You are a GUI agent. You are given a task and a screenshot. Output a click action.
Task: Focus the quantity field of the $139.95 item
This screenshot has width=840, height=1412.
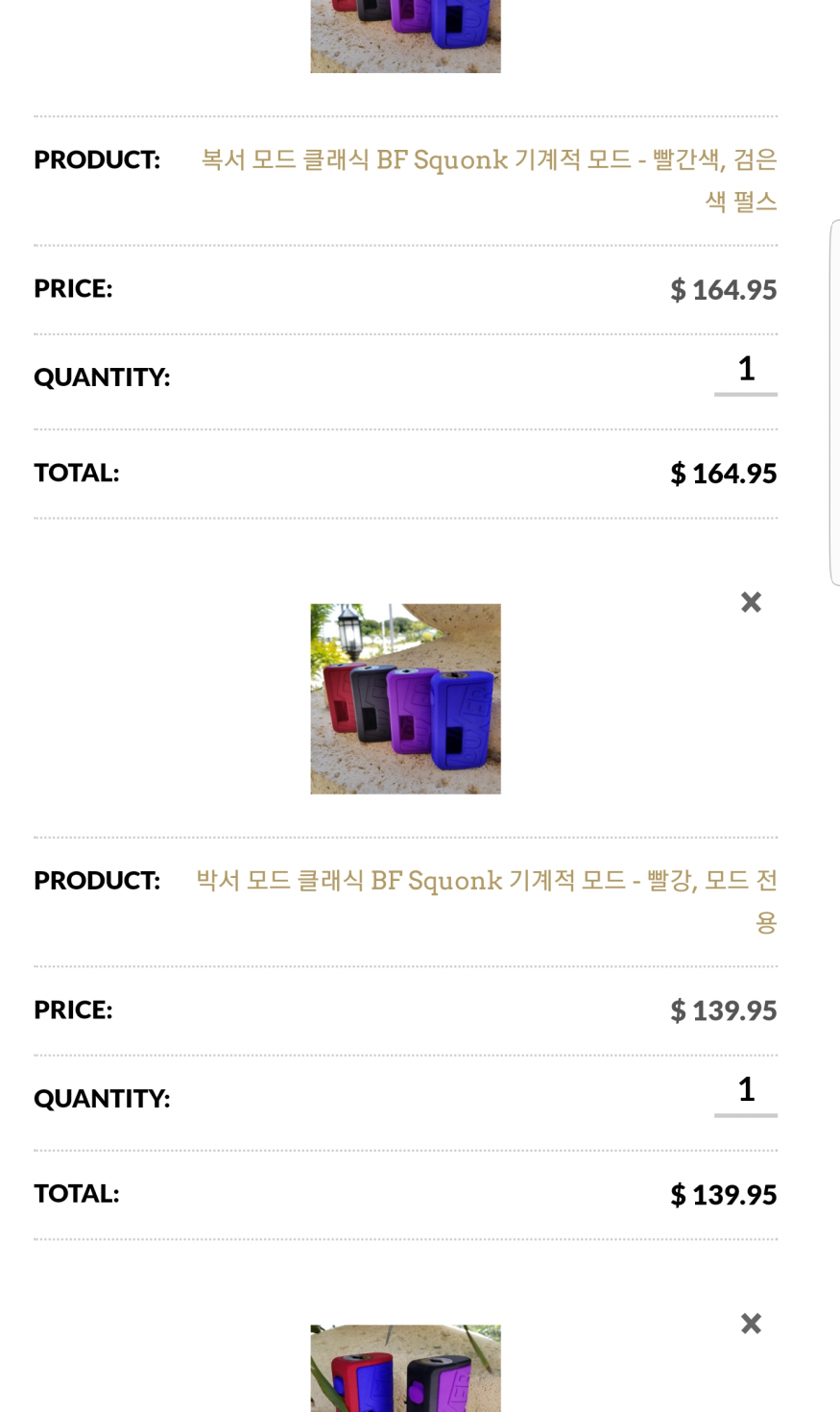[746, 1090]
